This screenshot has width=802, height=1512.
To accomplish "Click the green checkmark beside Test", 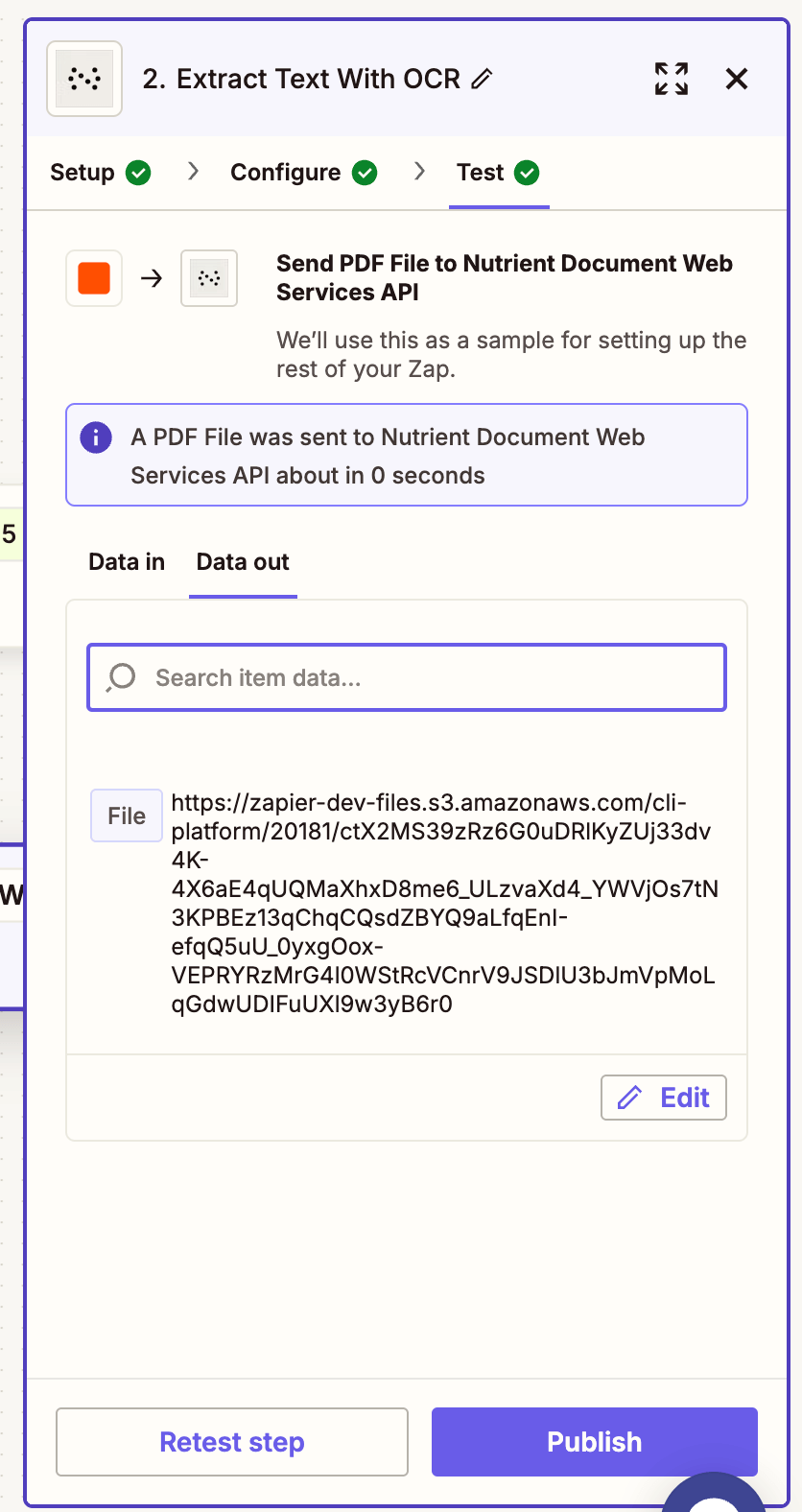I will point(525,173).
